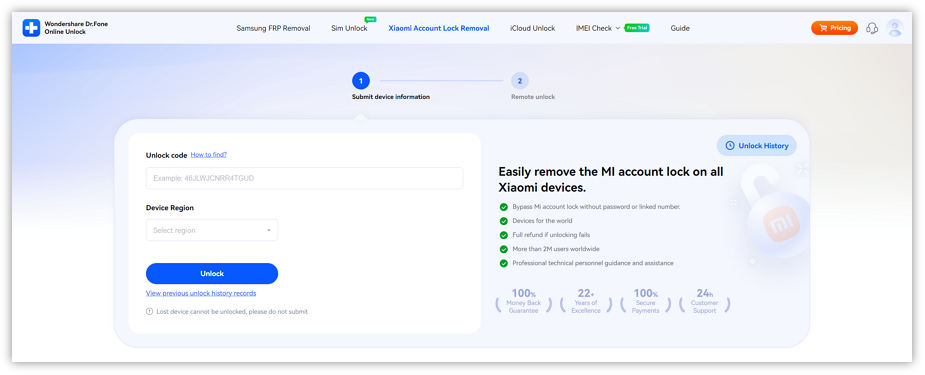Click the Free Trial badge
925x375 pixels.
(x=637, y=28)
